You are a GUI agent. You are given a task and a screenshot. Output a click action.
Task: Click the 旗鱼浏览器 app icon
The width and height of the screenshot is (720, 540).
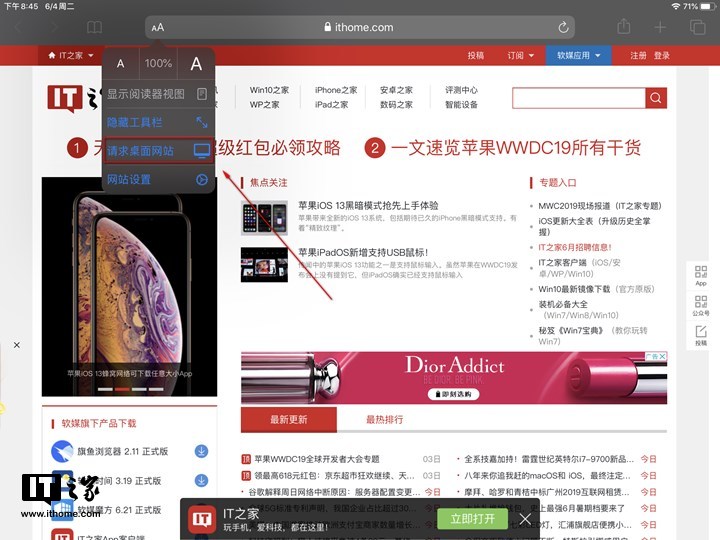pos(62,451)
